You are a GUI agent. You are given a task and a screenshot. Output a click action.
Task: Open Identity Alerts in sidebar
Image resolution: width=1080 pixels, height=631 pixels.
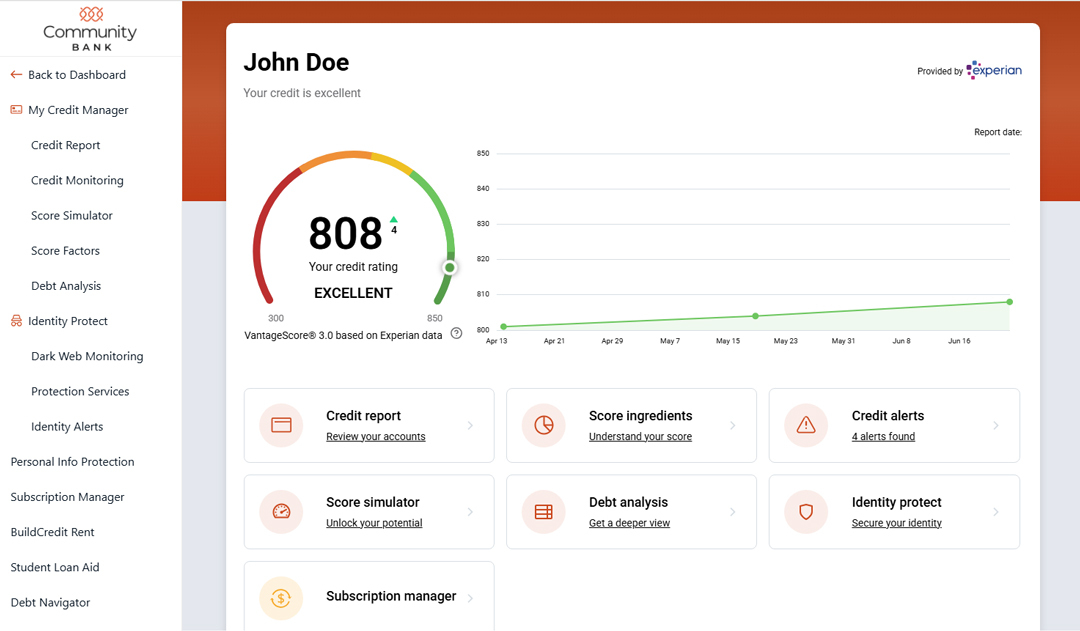[67, 426]
